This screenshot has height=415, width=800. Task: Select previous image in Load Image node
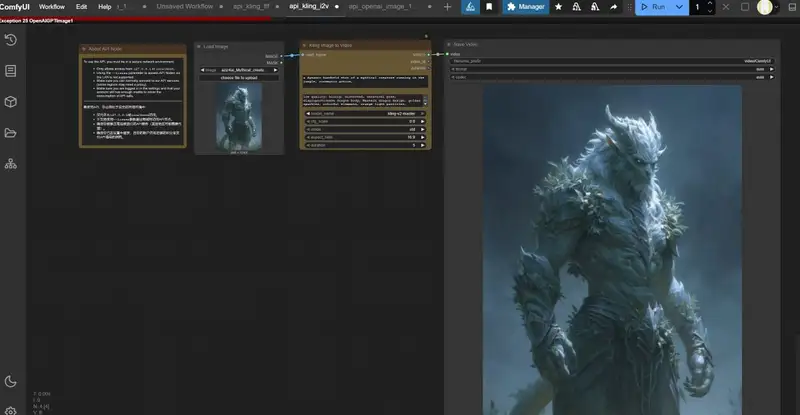[203, 70]
